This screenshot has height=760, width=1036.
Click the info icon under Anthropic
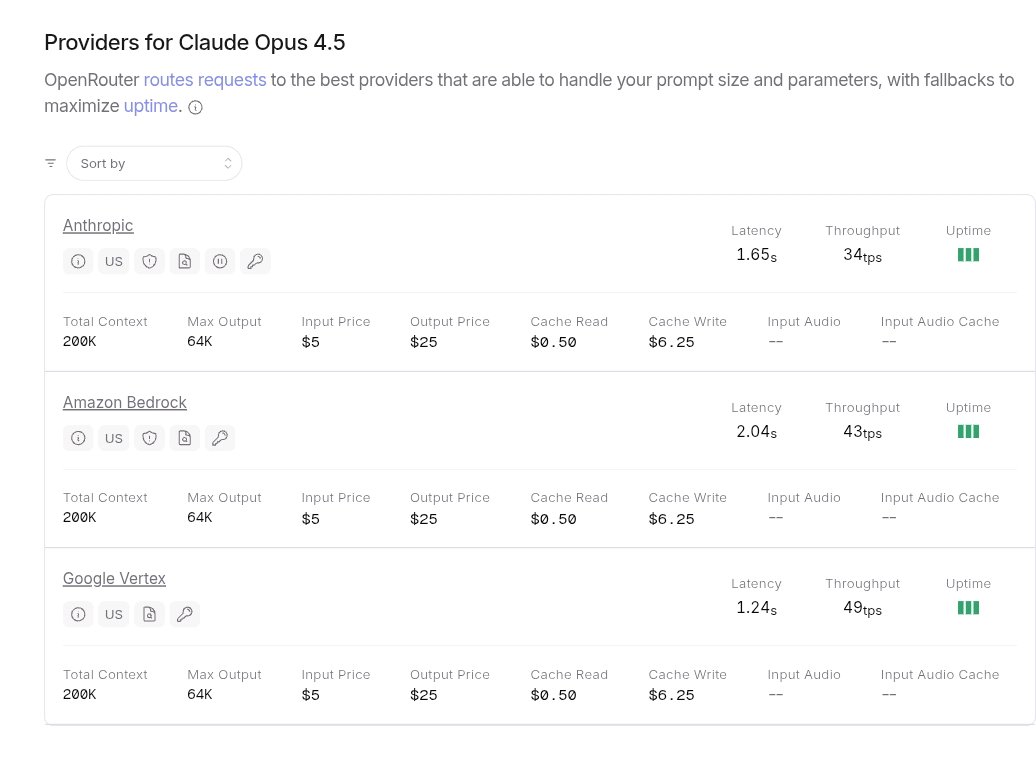click(78, 261)
